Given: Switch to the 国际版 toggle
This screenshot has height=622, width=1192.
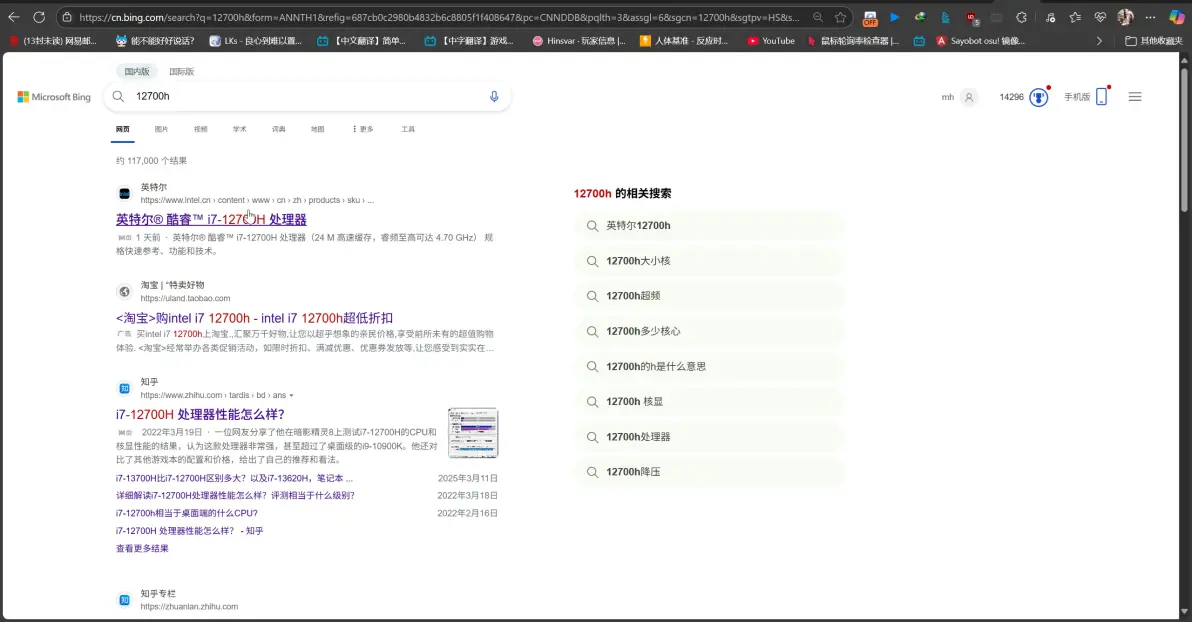Looking at the screenshot, I should (182, 71).
